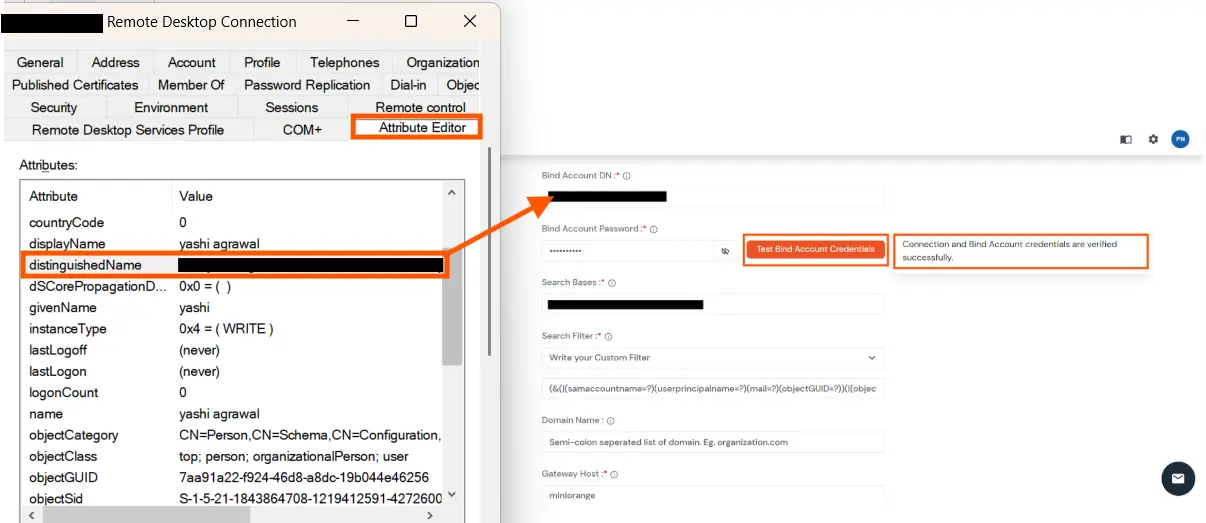1206x523 pixels.
Task: Click the info icon beside Bind Account DN
Action: pos(627,176)
